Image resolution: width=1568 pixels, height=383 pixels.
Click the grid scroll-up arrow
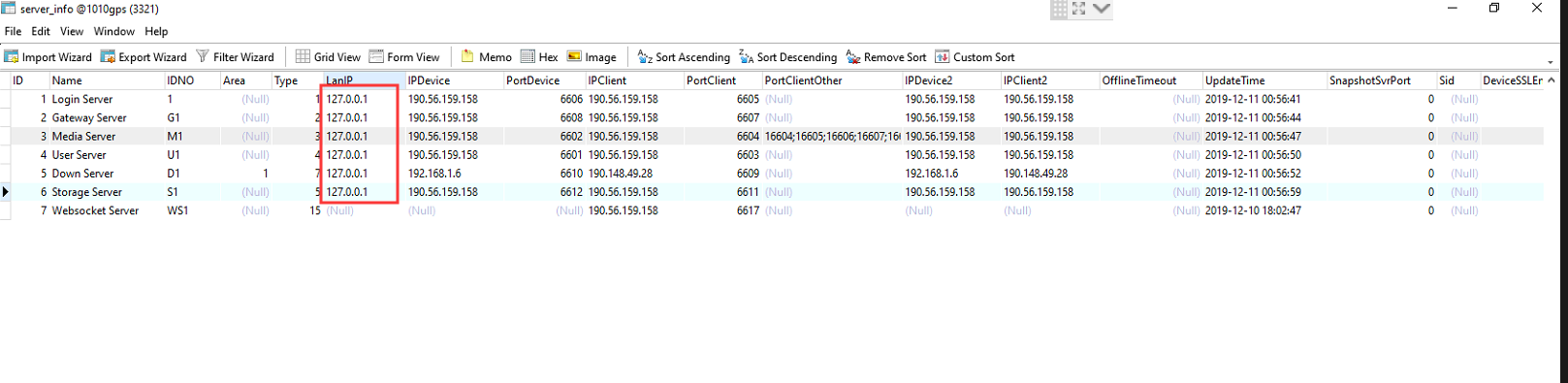tap(1552, 80)
